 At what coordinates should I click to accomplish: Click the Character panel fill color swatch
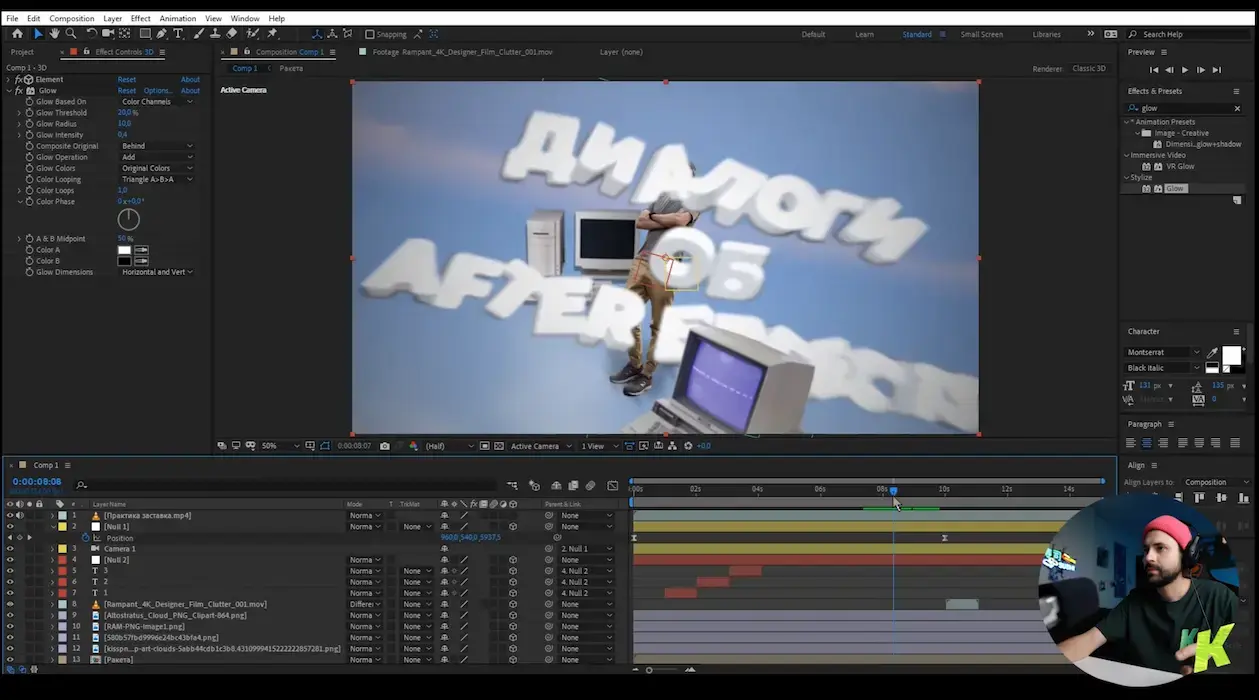coord(1231,356)
